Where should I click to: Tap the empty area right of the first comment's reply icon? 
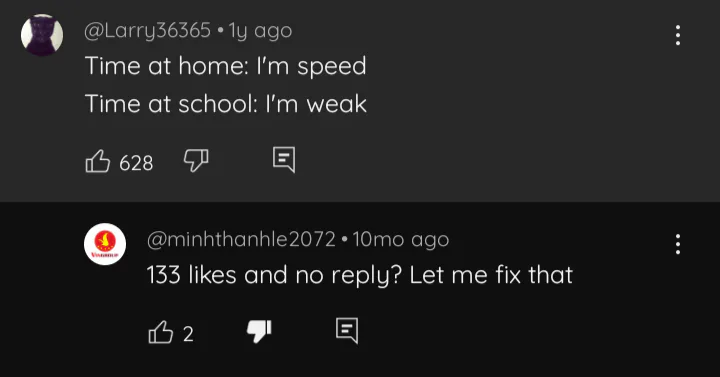tap(505, 161)
